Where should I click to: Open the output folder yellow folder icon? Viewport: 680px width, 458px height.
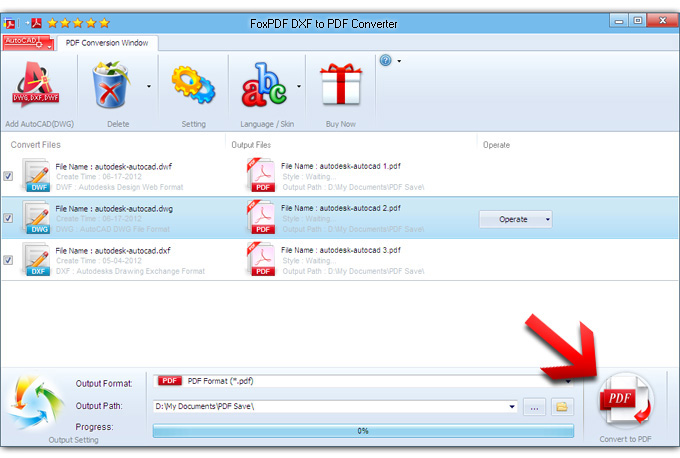(x=562, y=407)
